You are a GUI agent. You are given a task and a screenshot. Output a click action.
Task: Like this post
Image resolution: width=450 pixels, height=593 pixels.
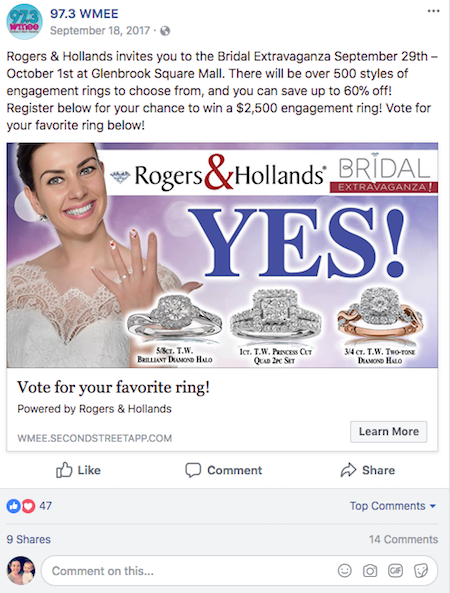point(78,470)
